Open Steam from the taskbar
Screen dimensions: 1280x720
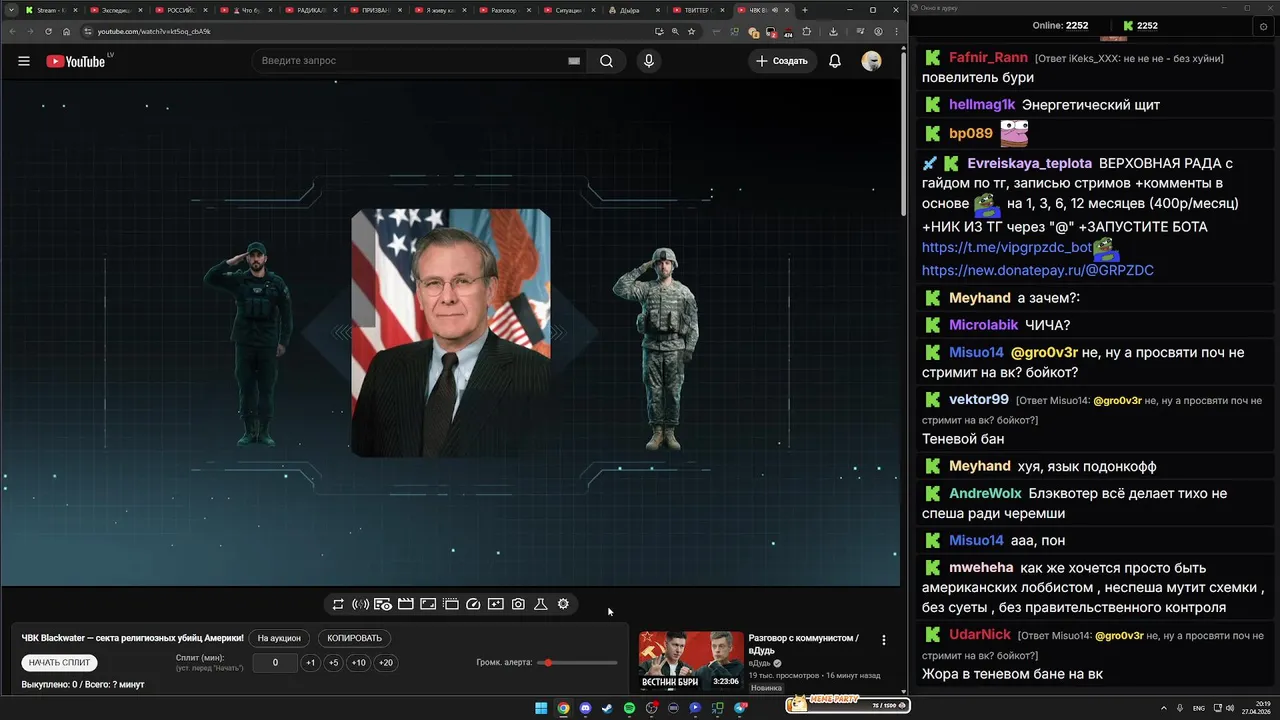(607, 708)
